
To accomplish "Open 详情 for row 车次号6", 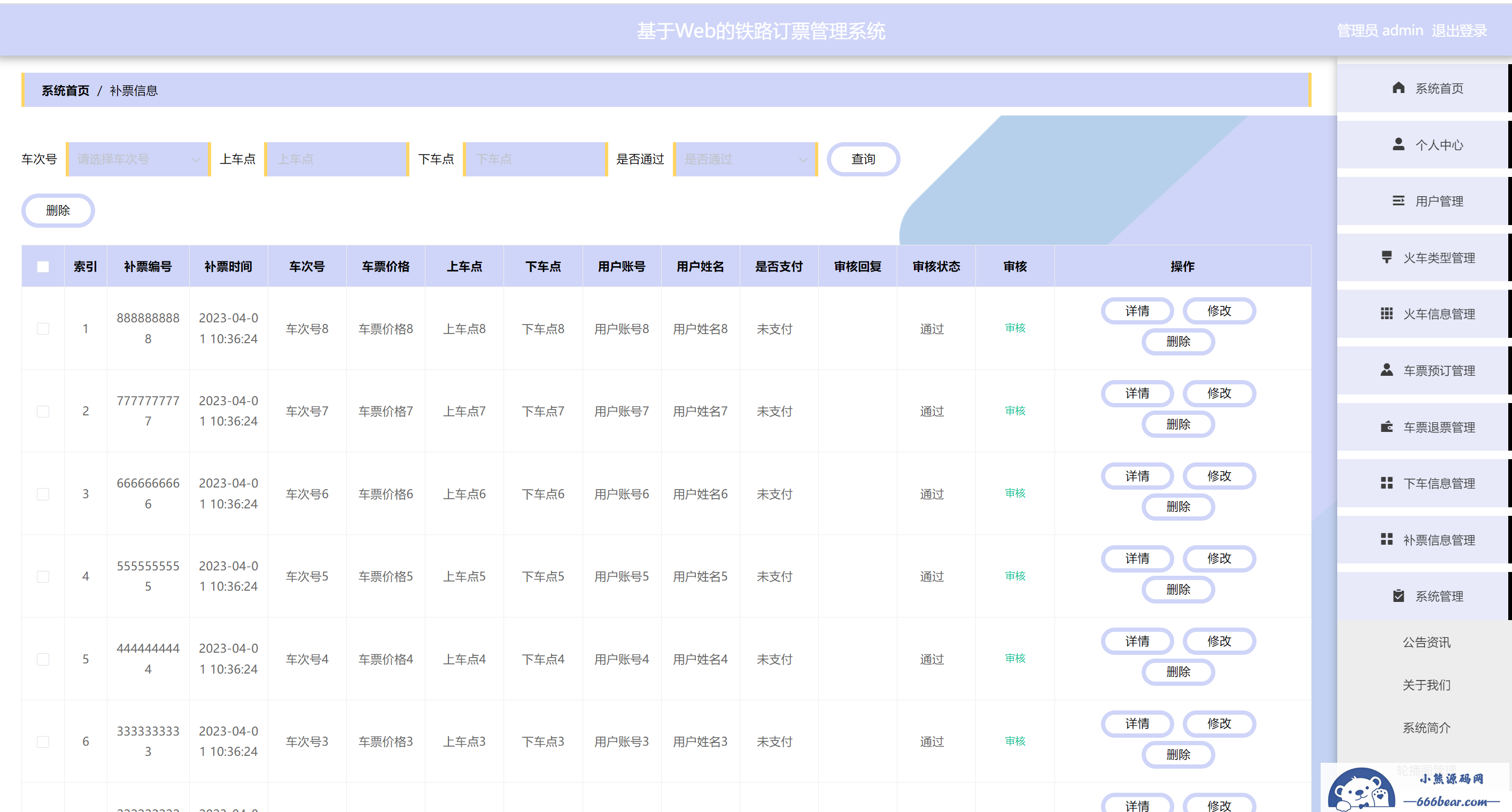I will click(1137, 476).
